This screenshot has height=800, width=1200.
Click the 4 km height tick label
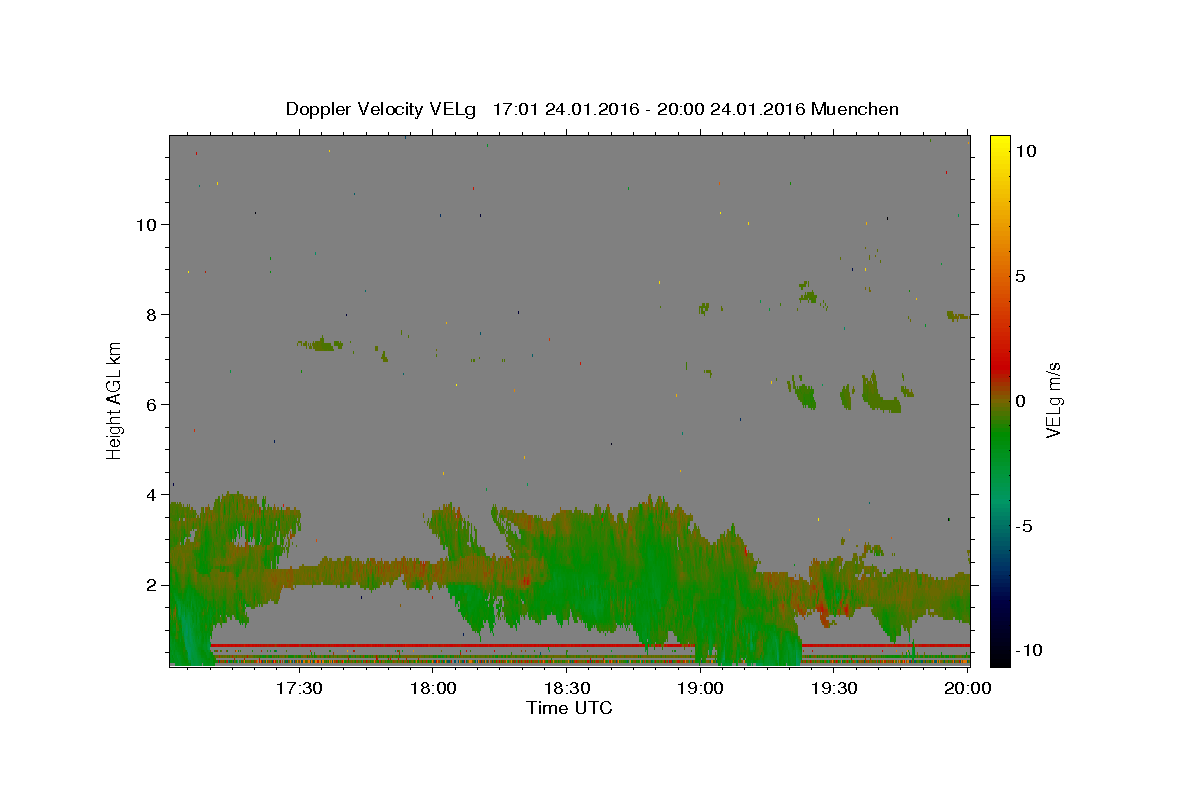[150, 494]
